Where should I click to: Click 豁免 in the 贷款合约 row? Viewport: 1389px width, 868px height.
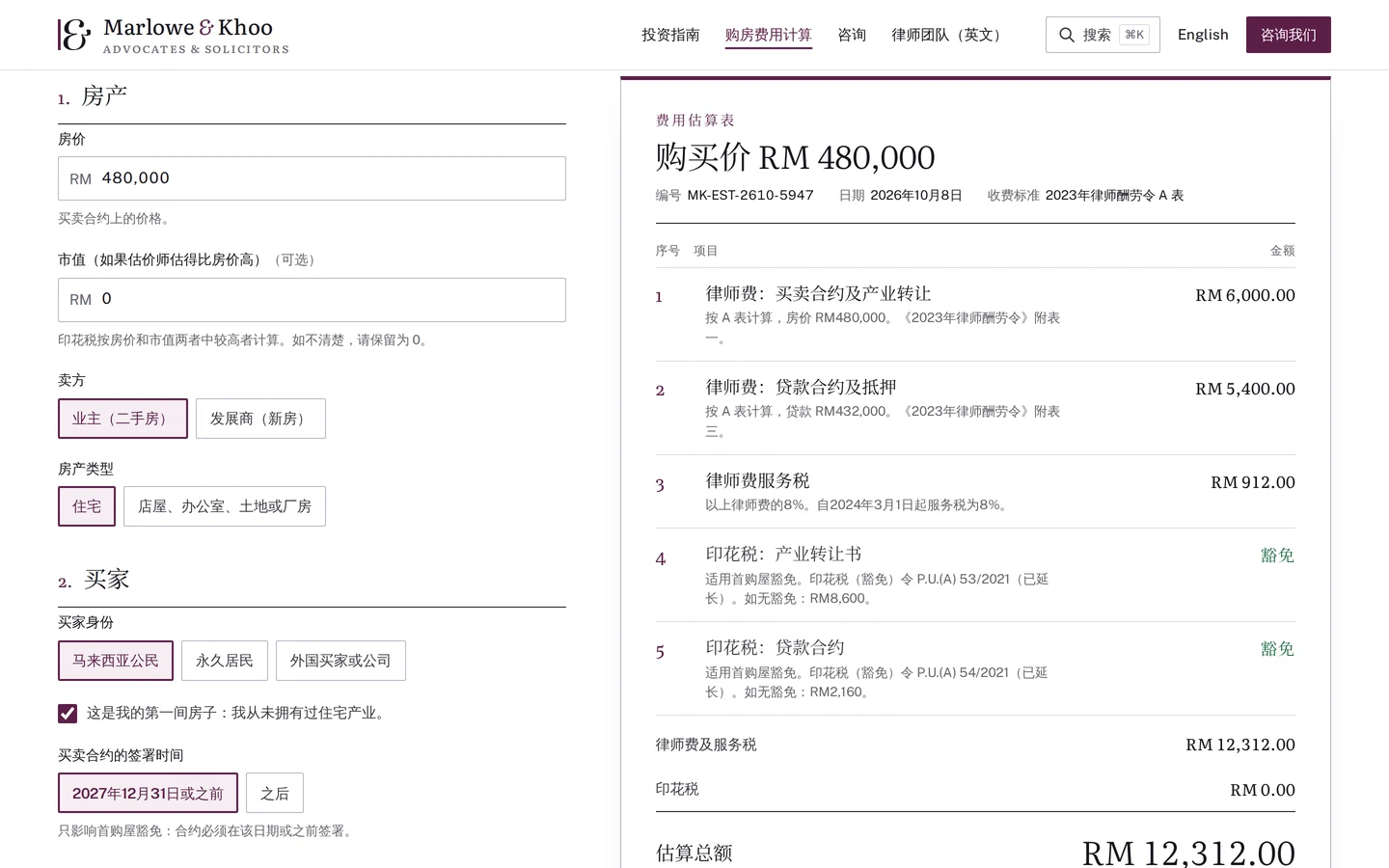click(1278, 649)
